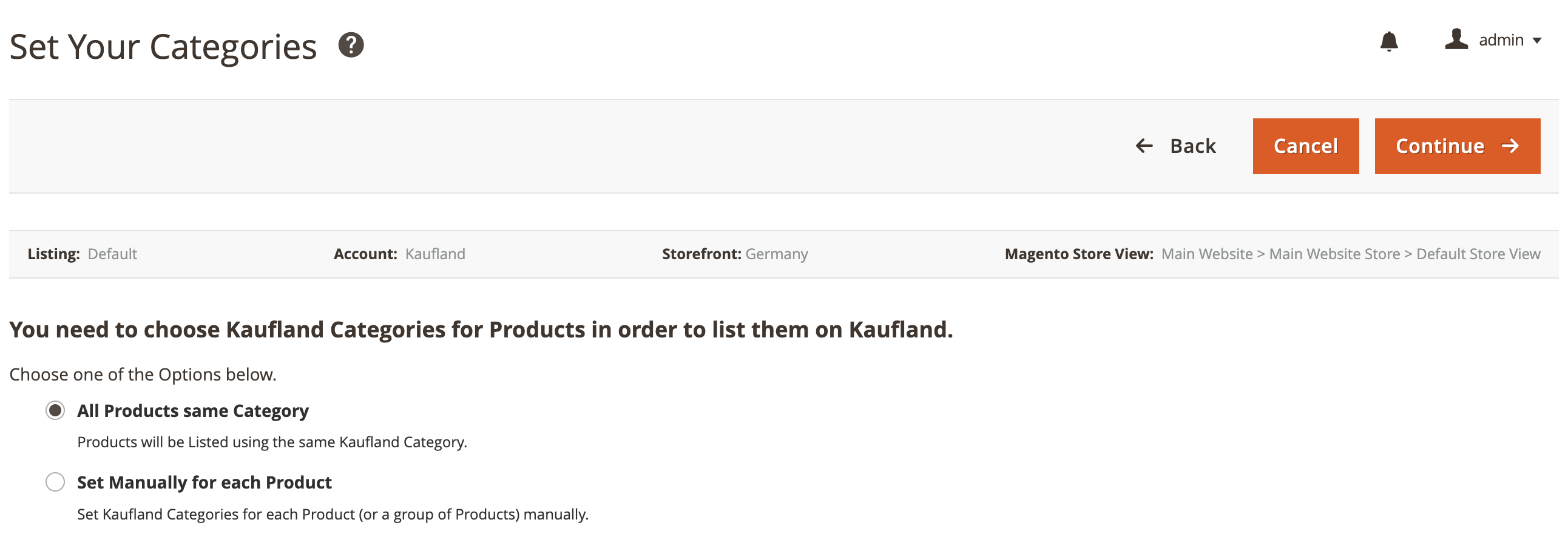Open the notifications bell
The height and width of the screenshot is (545, 1568).
pos(1390,41)
